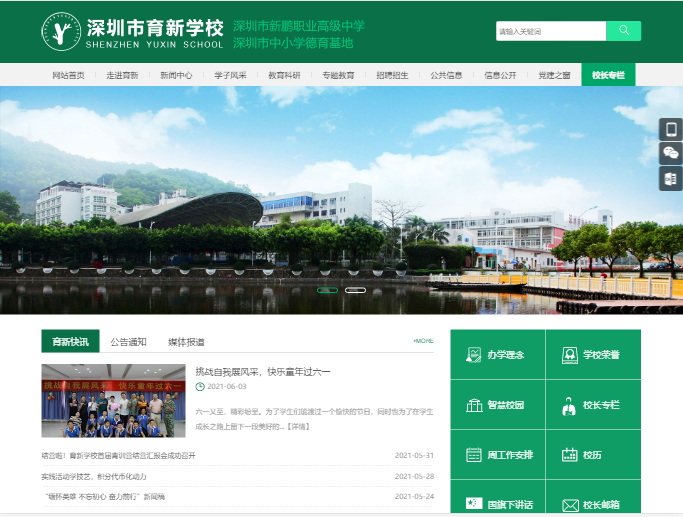Viewport: 683px width, 517px height.
Task: Open the 智慧校园 tile
Action: (497, 405)
